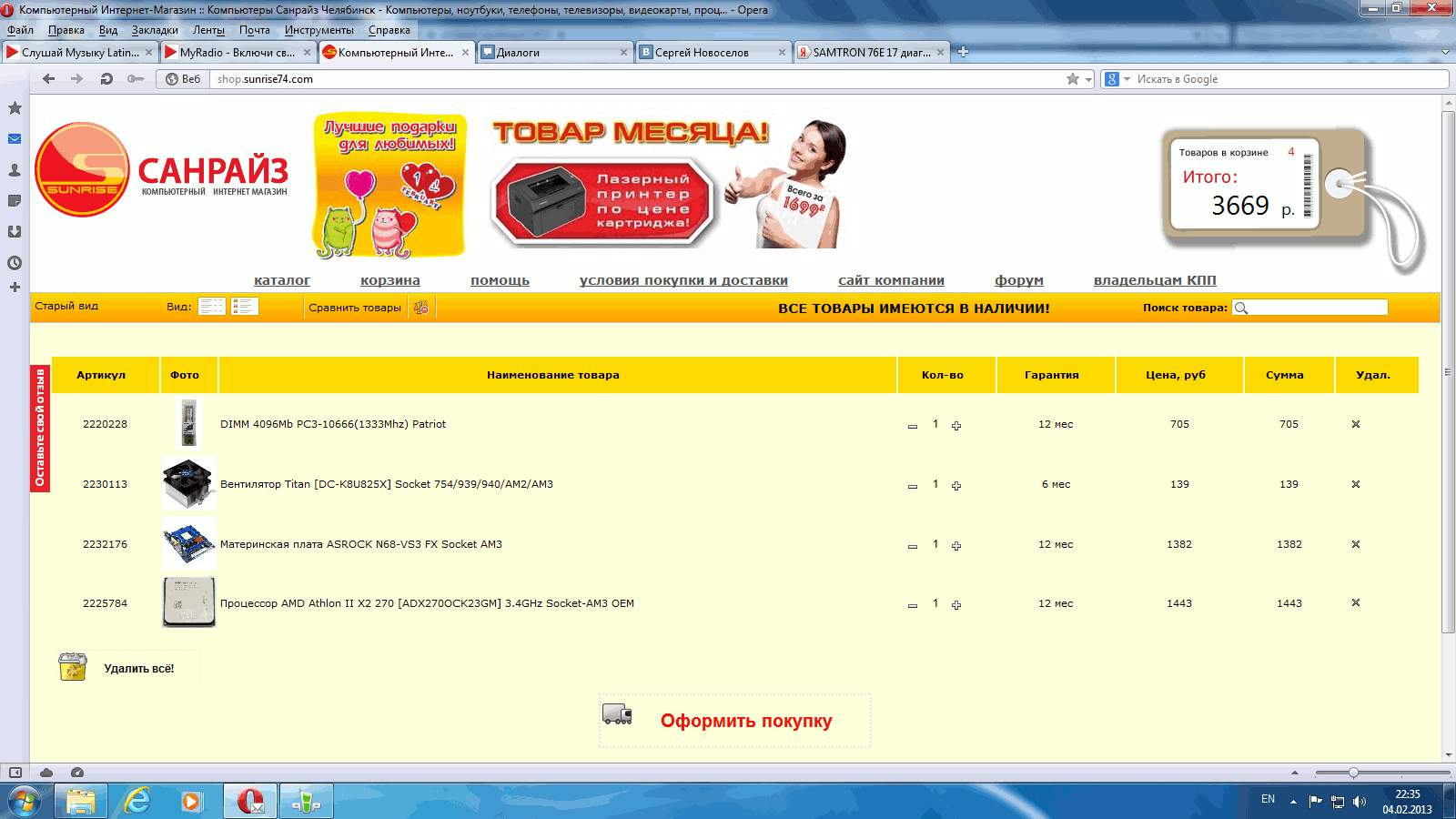Open the Инструменты menu

click(x=318, y=30)
